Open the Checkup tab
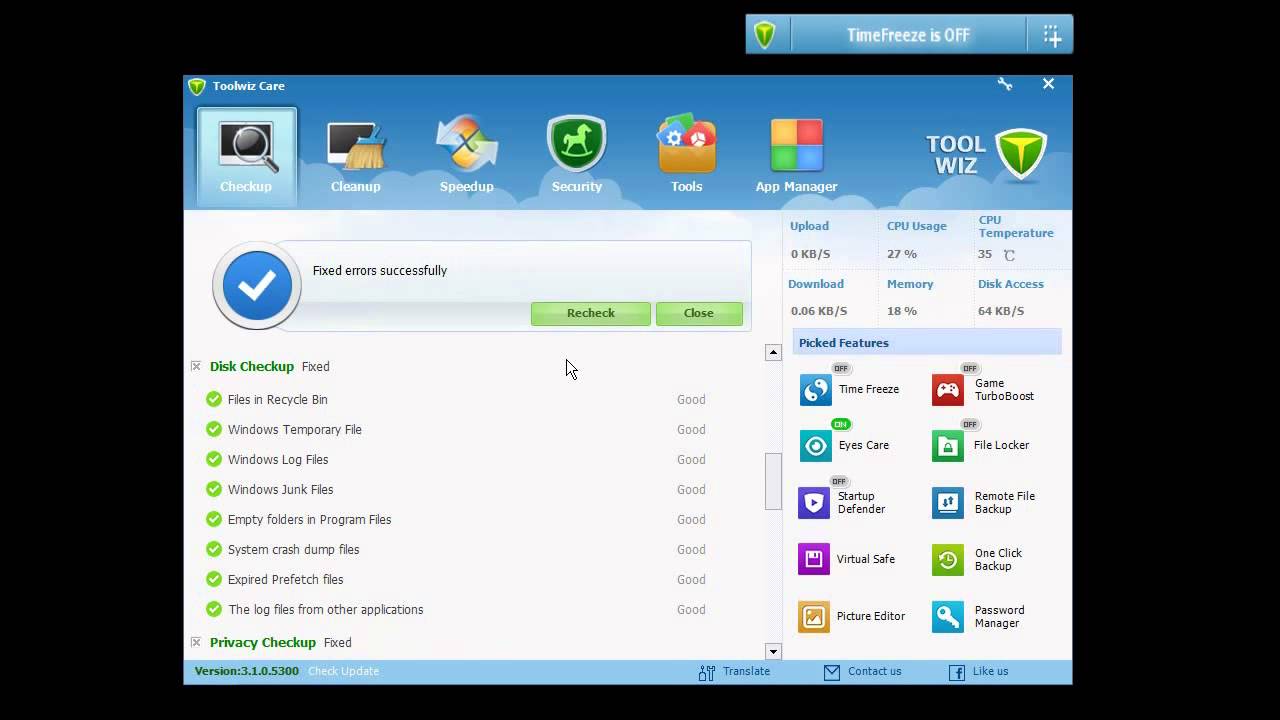This screenshot has height=720, width=1280. pos(246,156)
